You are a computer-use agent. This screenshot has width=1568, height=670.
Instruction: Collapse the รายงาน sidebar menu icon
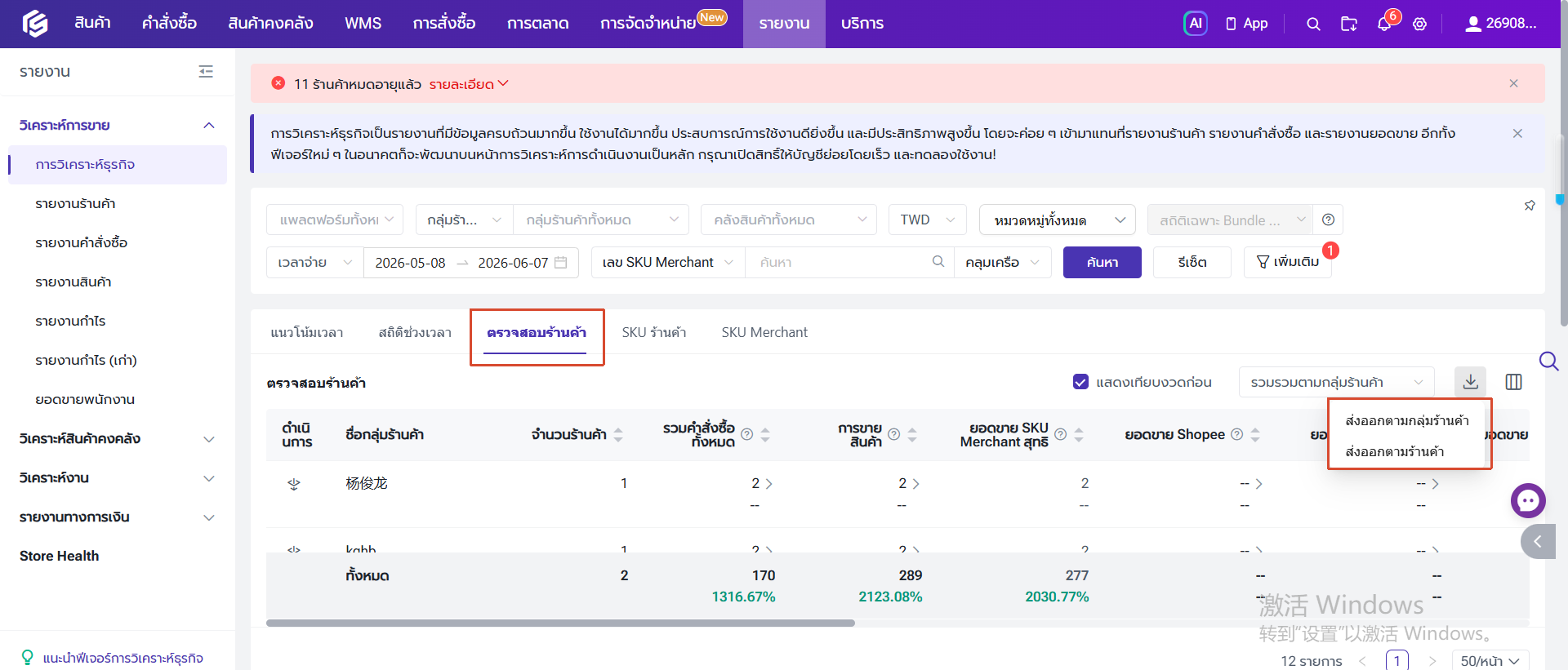click(x=206, y=72)
